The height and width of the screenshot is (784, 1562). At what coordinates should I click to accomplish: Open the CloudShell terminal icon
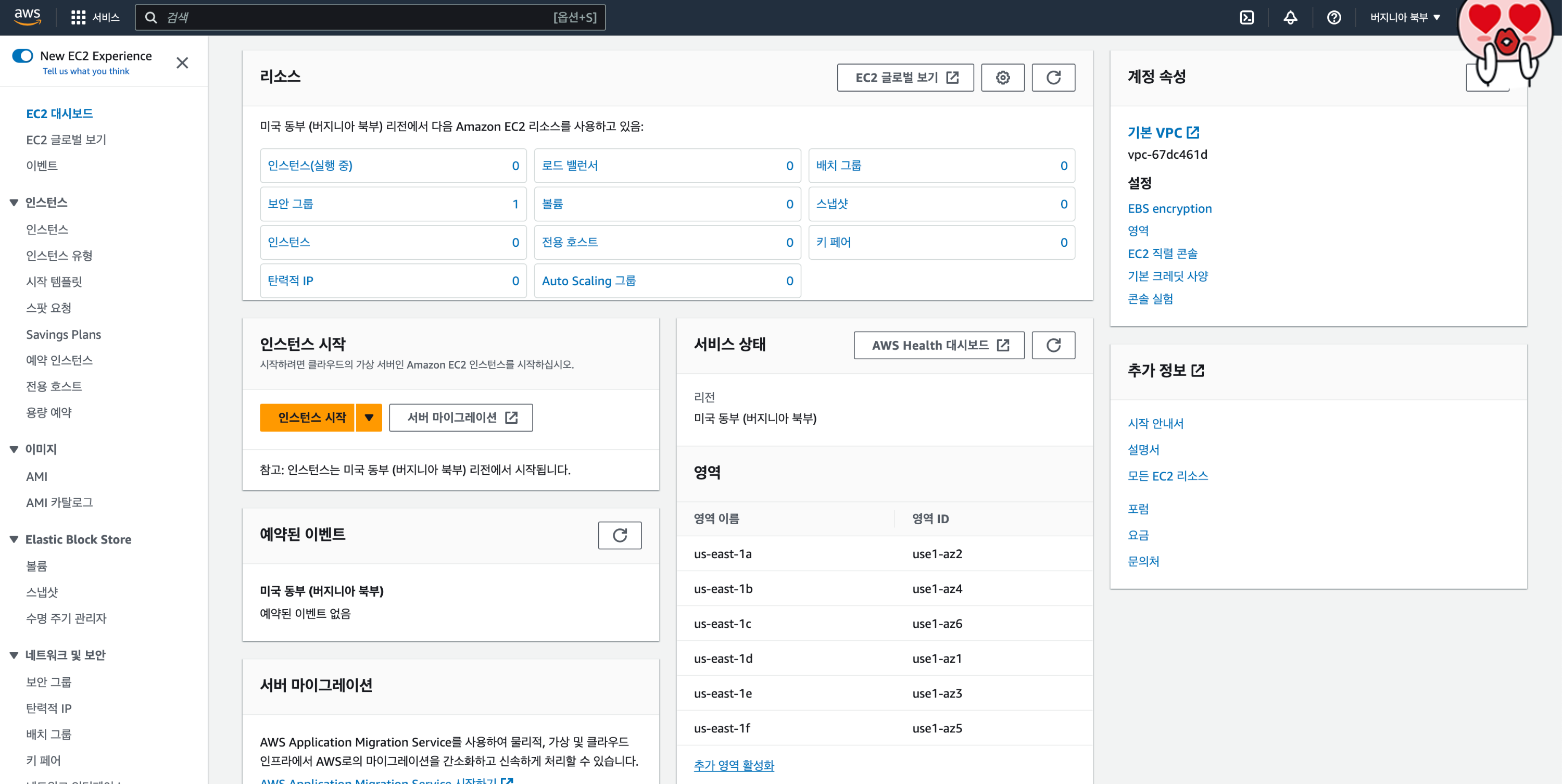[x=1246, y=18]
